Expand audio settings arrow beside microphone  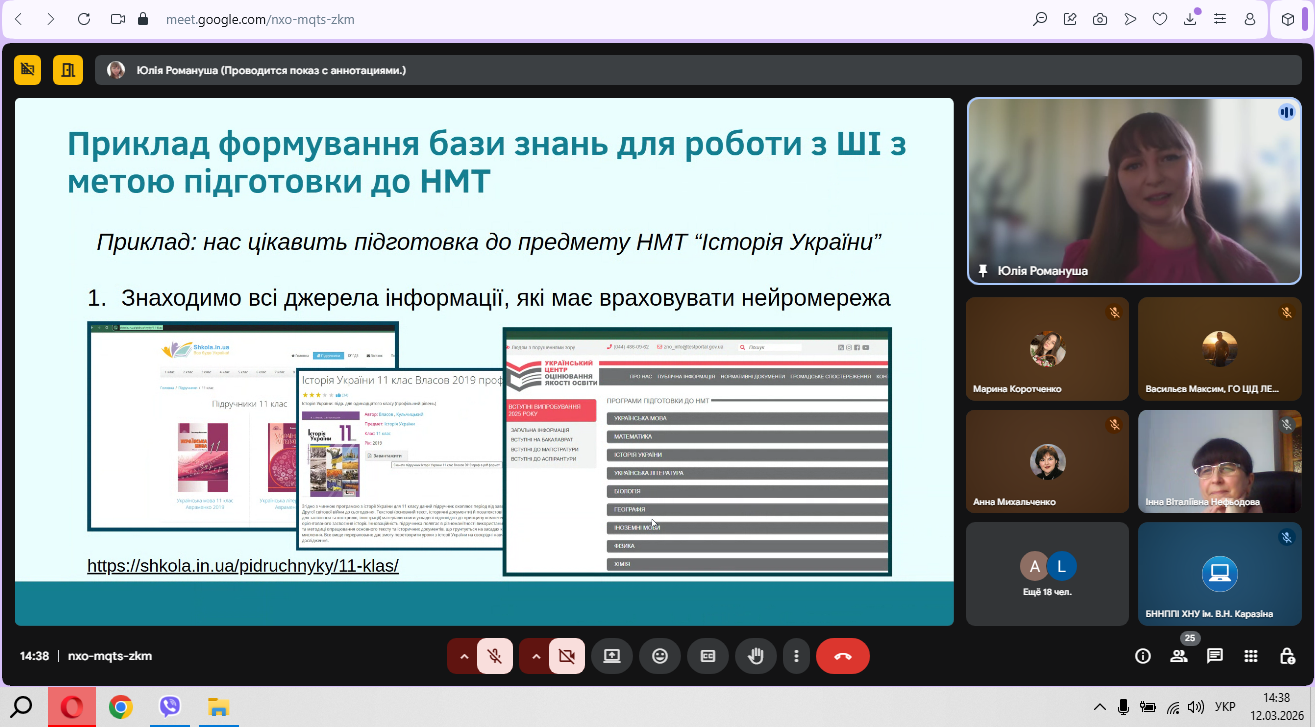coord(464,656)
